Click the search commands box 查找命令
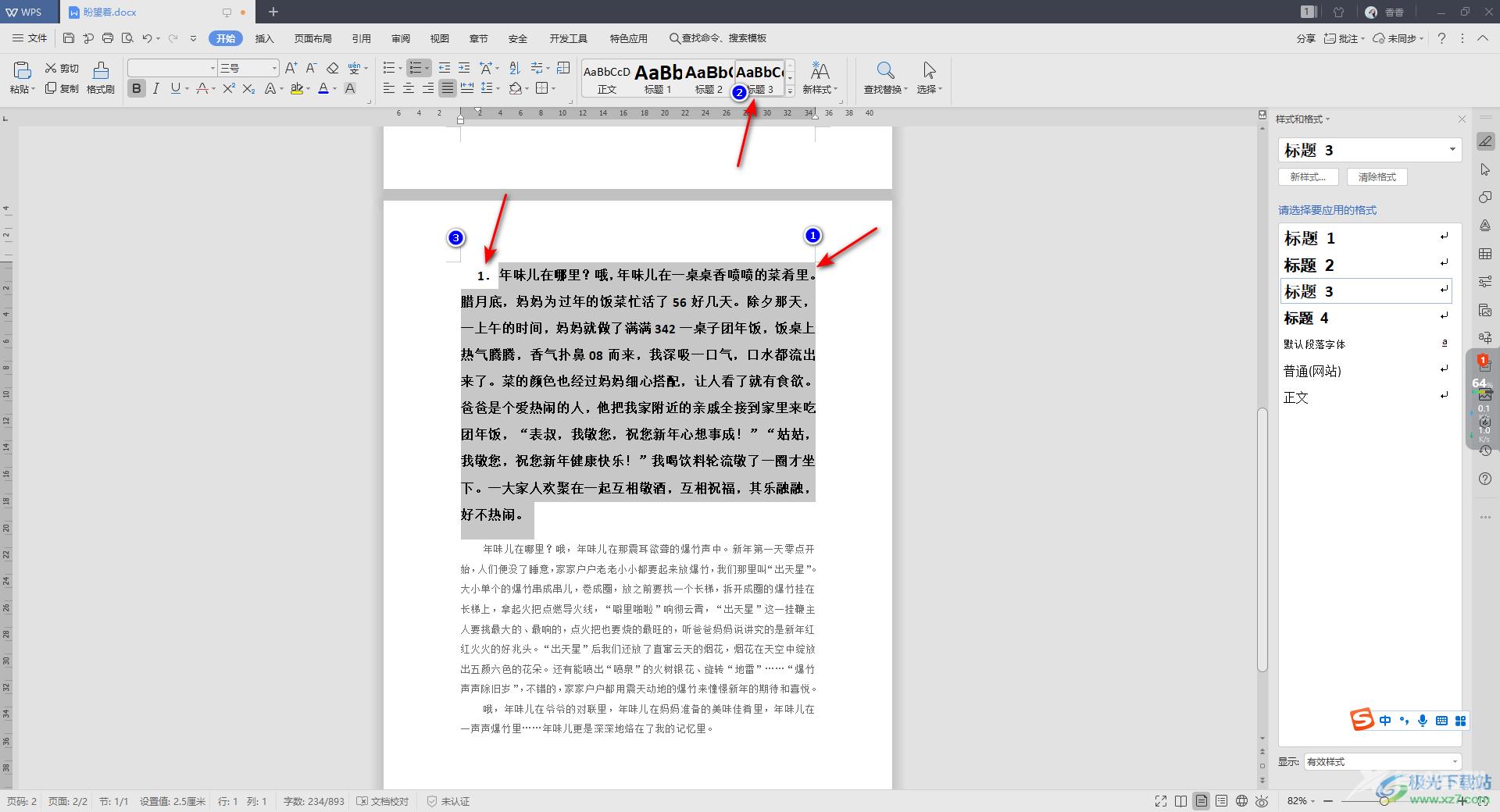The height and width of the screenshot is (812, 1500). 718,38
